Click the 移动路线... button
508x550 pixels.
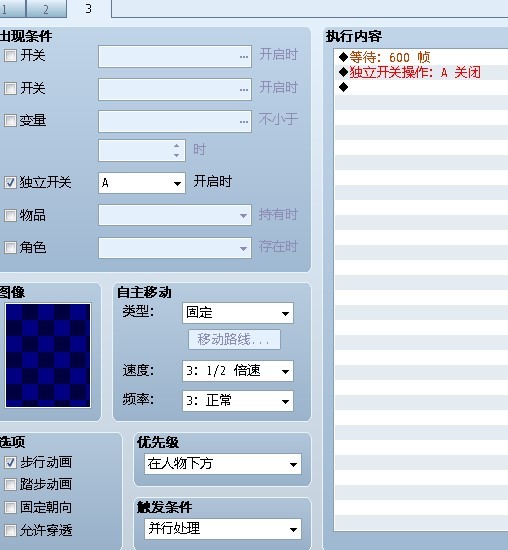(x=234, y=339)
